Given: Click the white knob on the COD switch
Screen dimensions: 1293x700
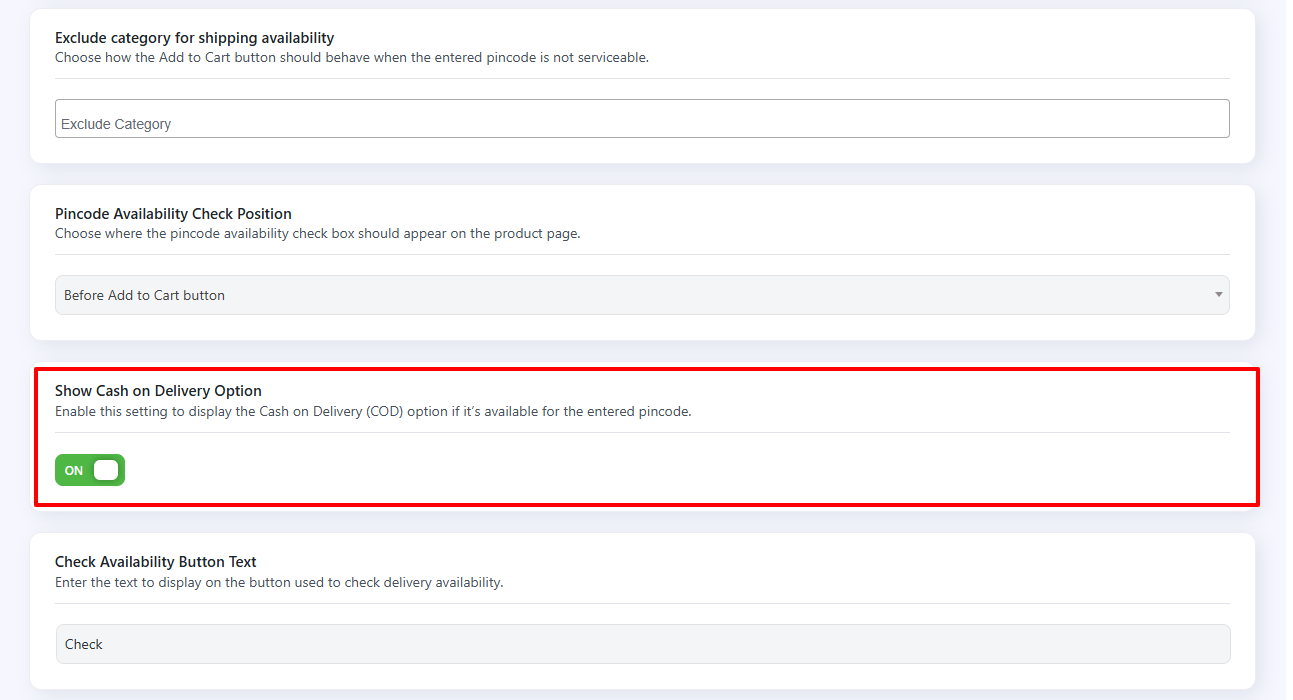Looking at the screenshot, I should (106, 470).
